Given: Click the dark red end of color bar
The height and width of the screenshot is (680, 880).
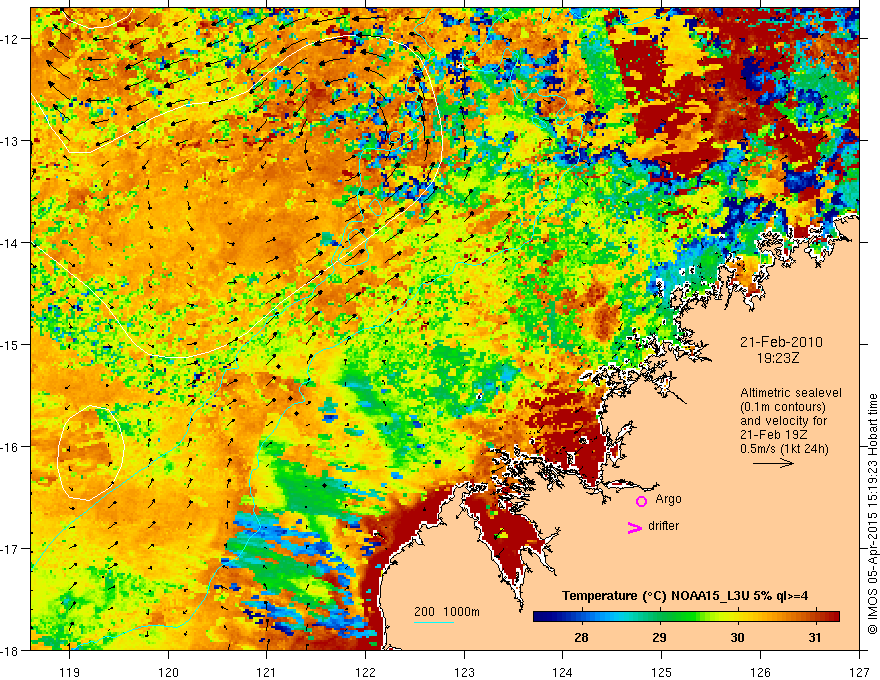Looking at the screenshot, I should coord(834,617).
